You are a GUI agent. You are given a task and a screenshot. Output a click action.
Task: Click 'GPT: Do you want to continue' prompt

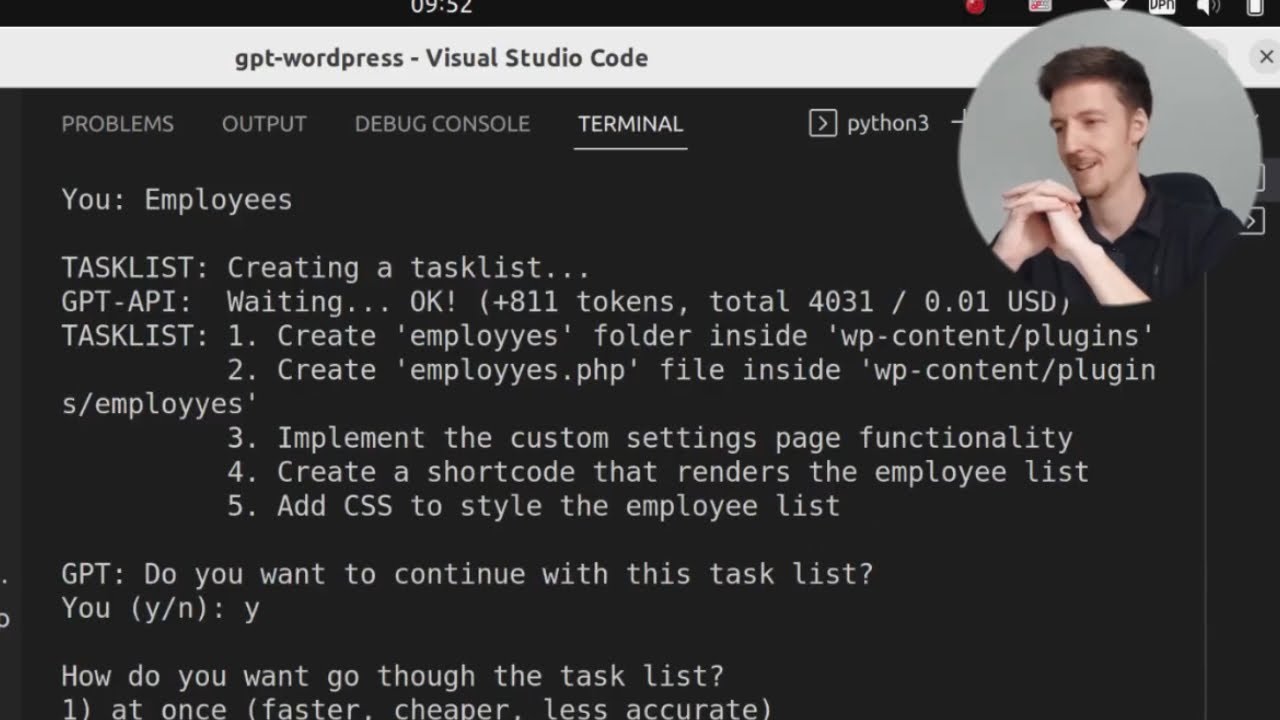click(x=467, y=574)
